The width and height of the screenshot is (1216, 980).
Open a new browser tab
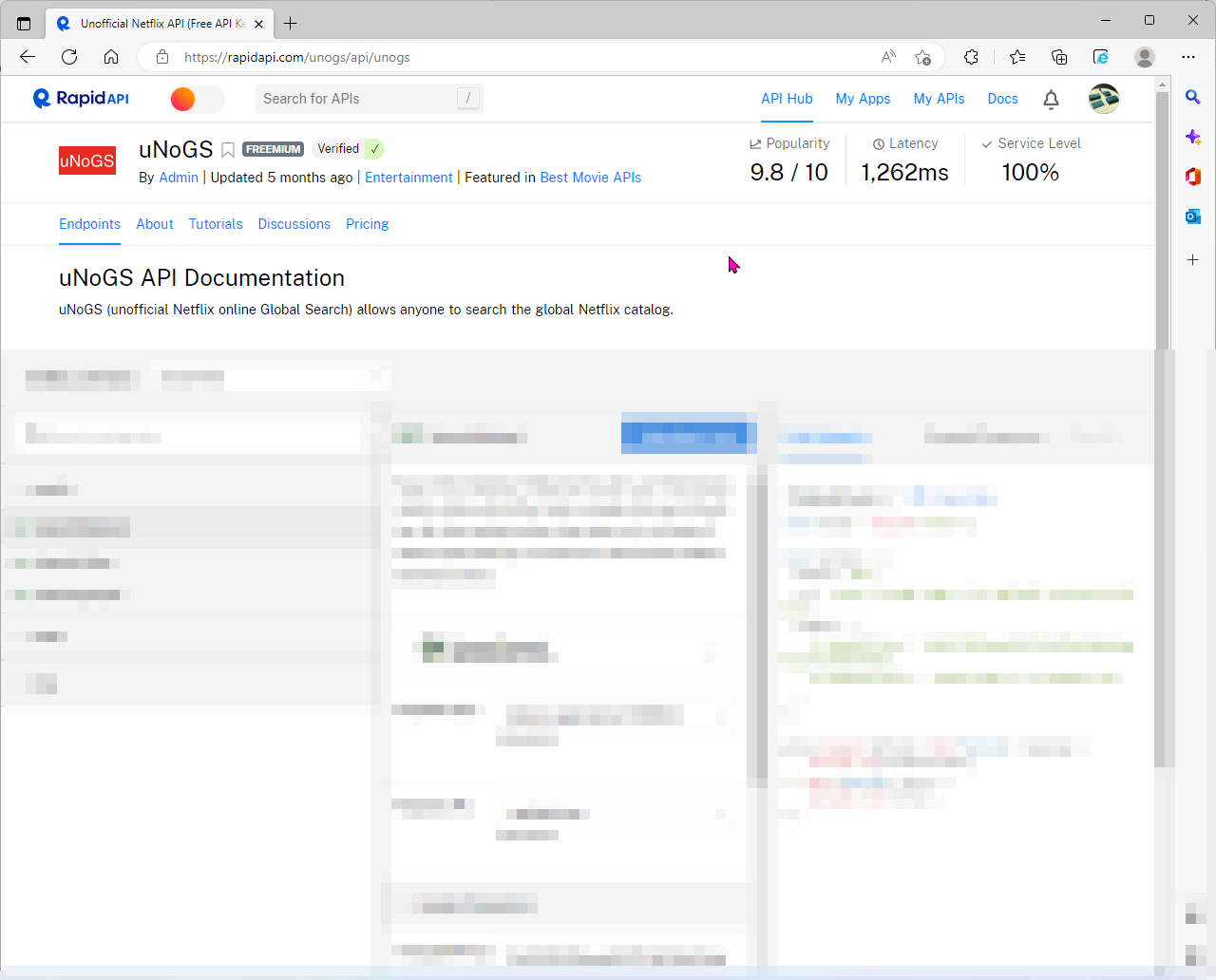291,23
